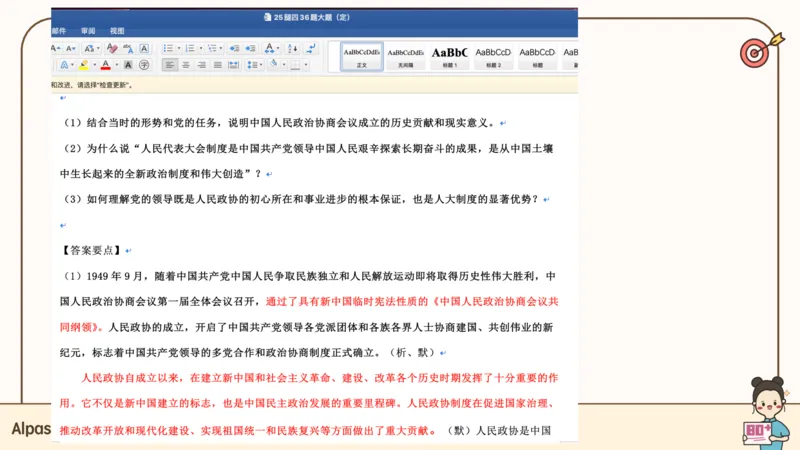The width and height of the screenshot is (800, 450).
Task: Increase the paragraph indent
Action: click(251, 48)
